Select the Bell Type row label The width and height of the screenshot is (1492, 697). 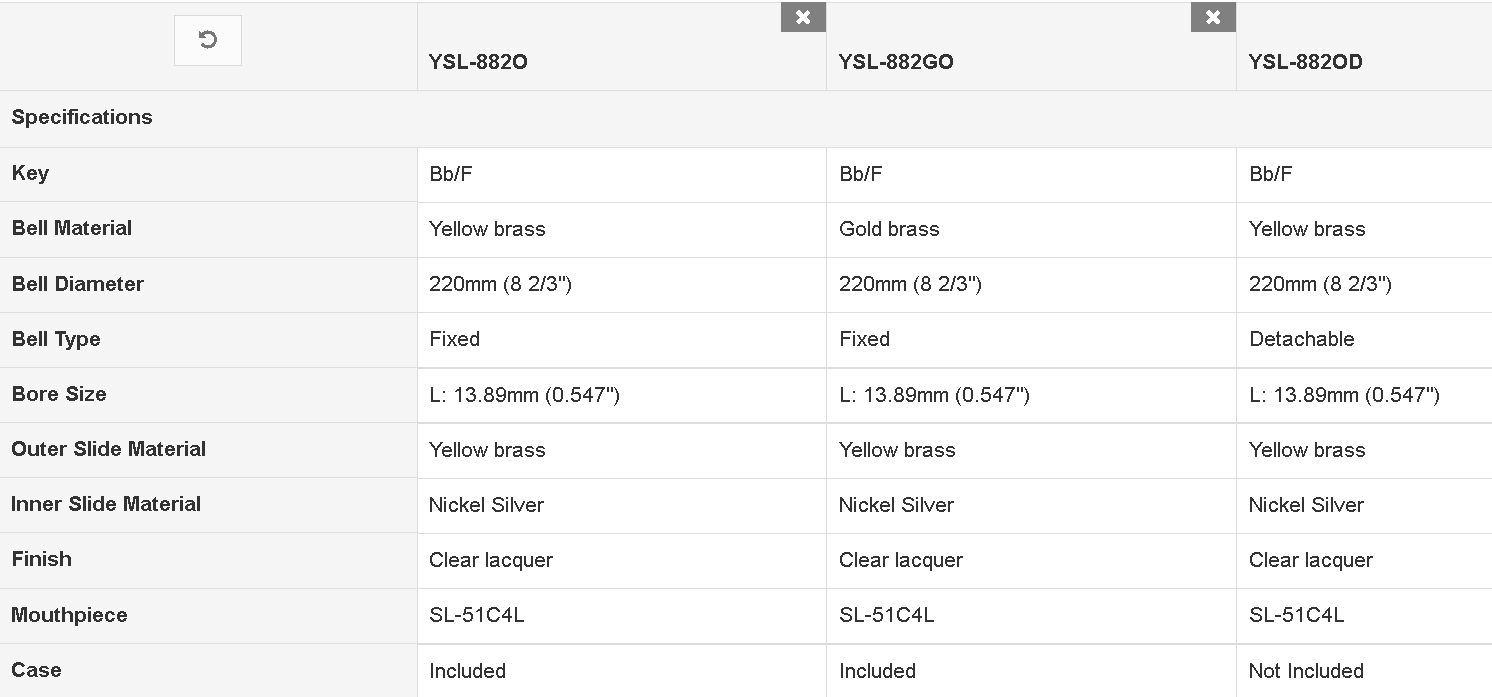(x=56, y=339)
